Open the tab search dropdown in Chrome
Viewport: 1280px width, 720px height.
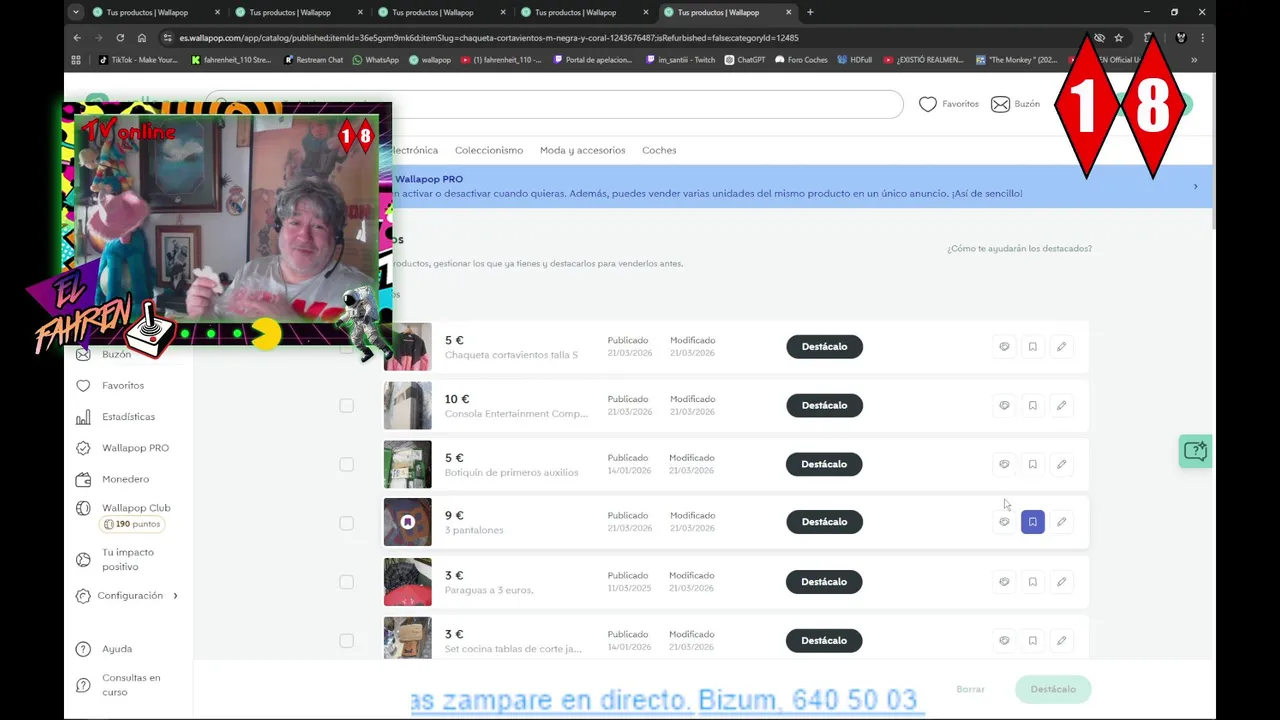click(76, 12)
